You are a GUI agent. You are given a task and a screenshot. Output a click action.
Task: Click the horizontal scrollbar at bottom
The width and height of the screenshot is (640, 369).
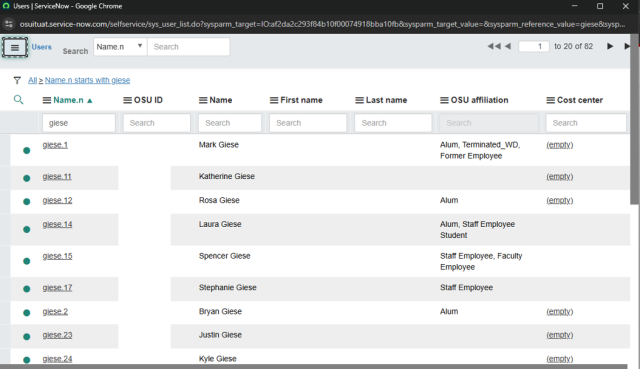[313, 367]
